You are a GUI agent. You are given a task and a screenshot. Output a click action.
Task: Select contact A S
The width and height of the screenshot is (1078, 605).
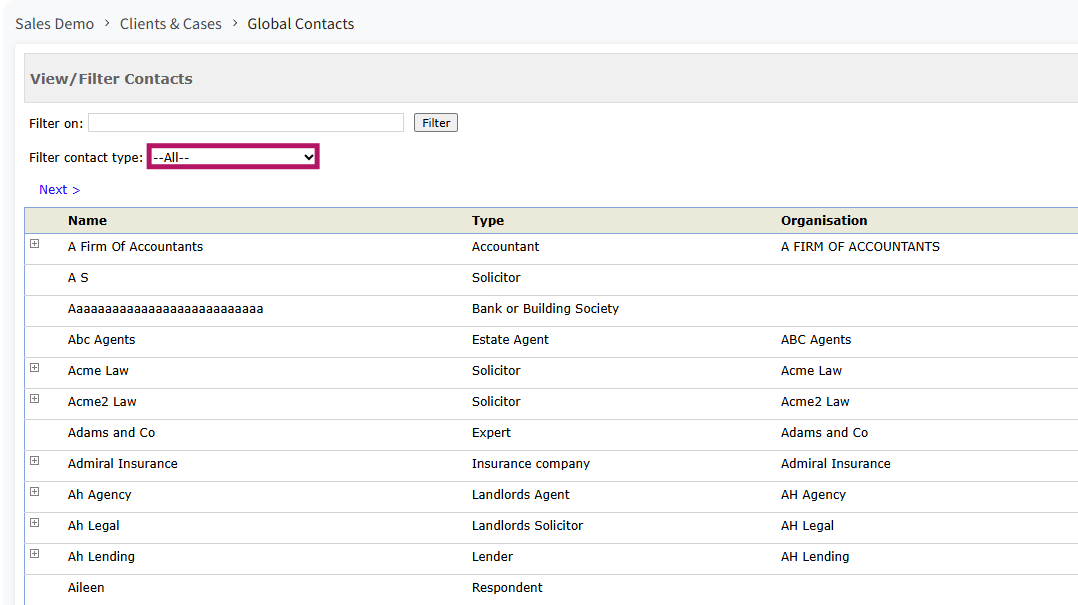tap(78, 277)
